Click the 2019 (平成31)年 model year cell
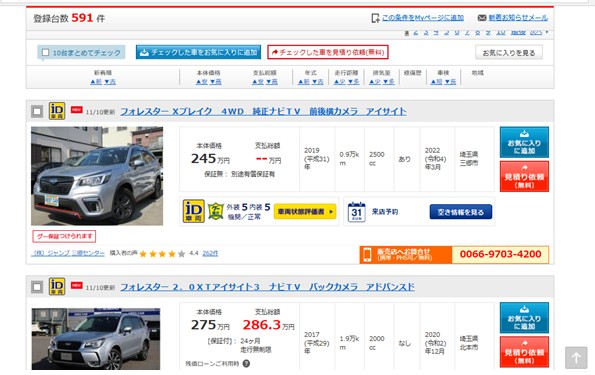The width and height of the screenshot is (595, 375). tap(316, 159)
